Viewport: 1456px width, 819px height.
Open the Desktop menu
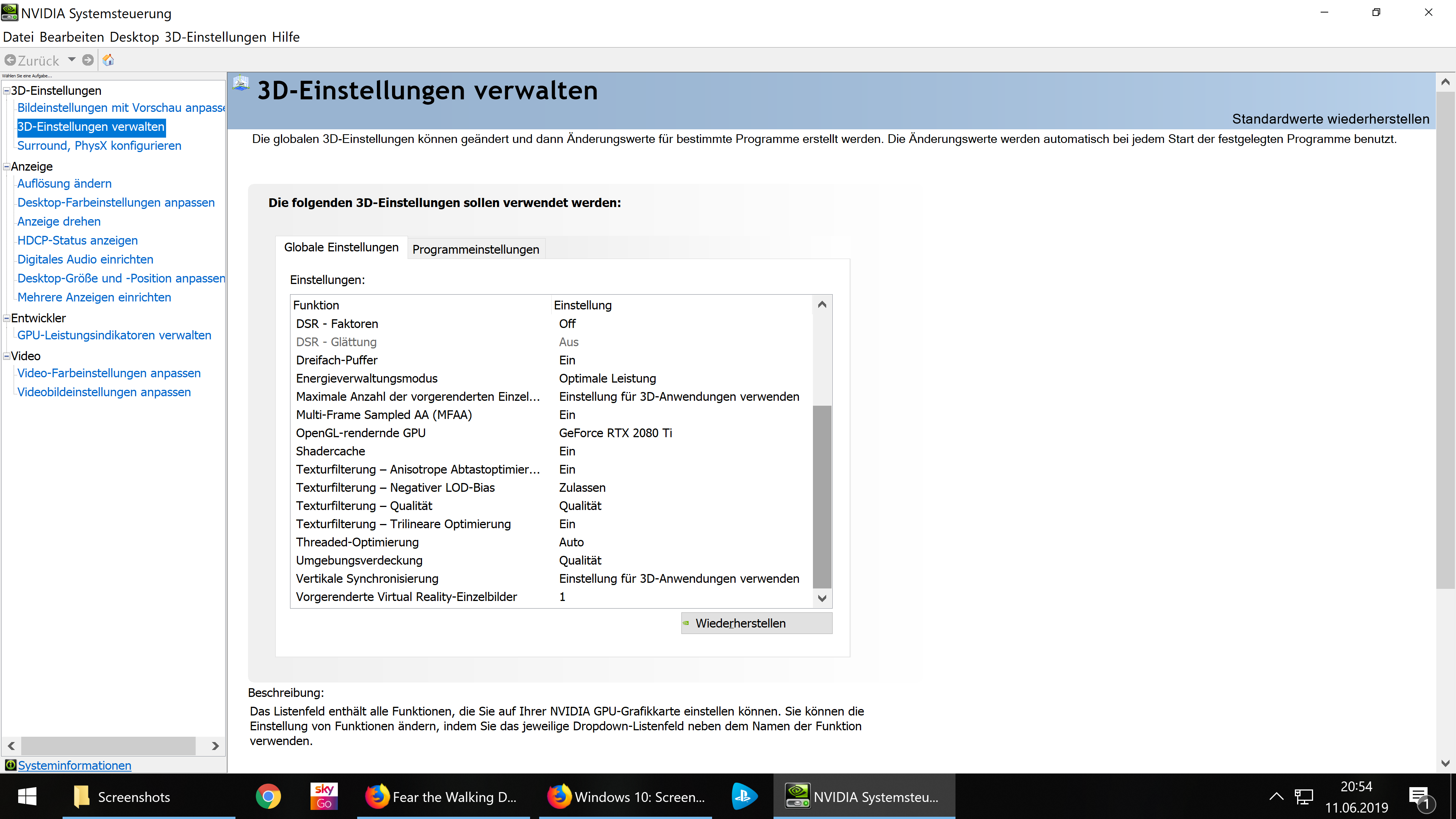point(134,37)
